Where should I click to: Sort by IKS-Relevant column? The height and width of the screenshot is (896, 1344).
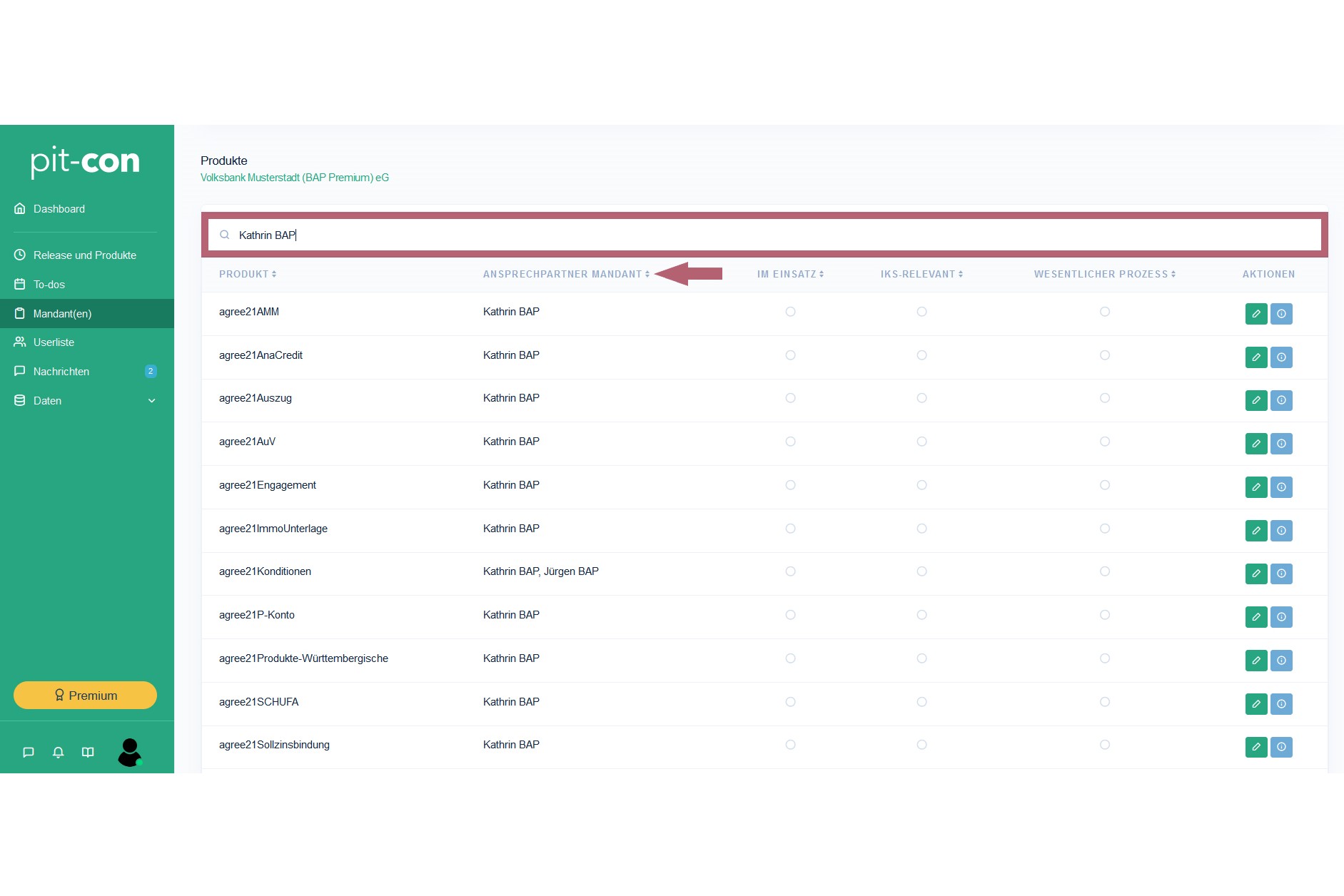921,274
